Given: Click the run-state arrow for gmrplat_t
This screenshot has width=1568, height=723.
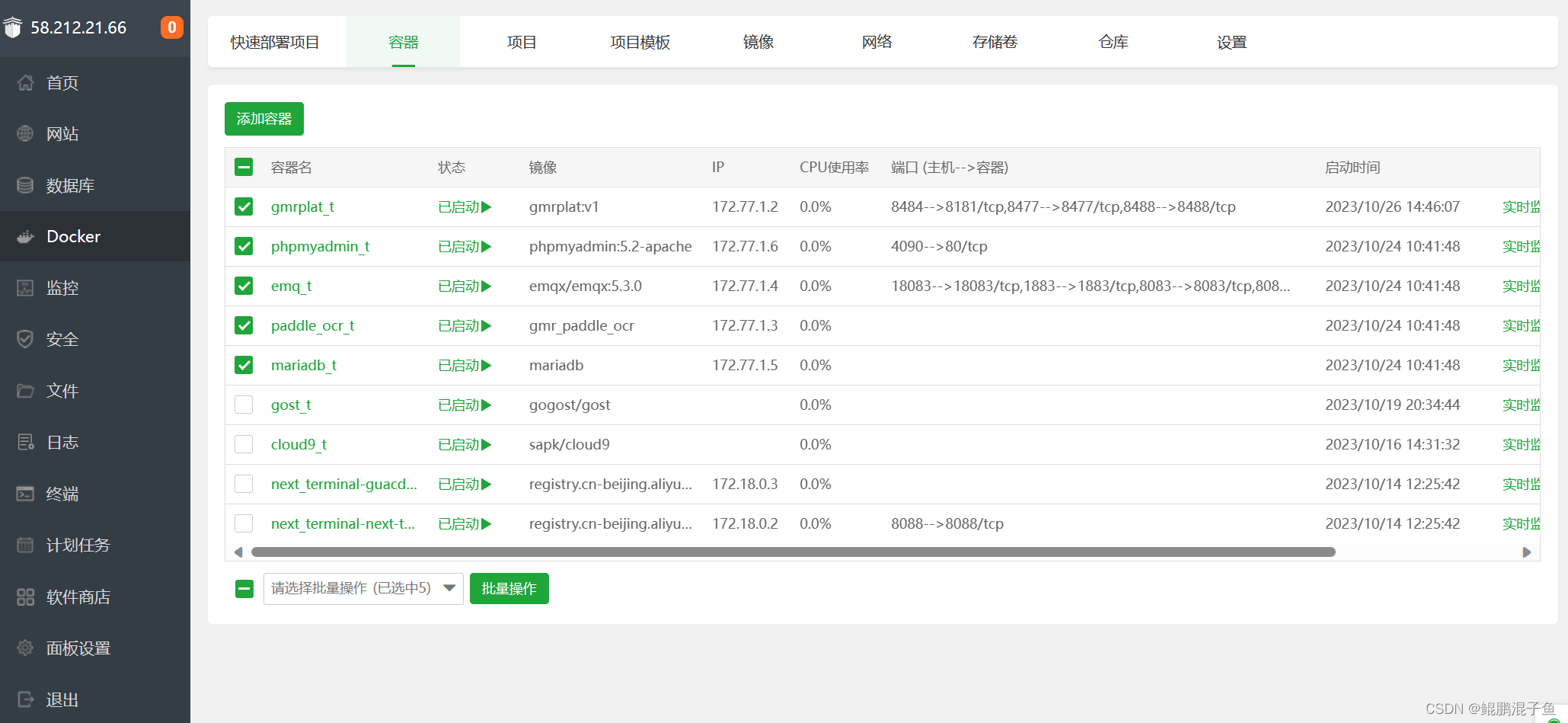Looking at the screenshot, I should (487, 207).
